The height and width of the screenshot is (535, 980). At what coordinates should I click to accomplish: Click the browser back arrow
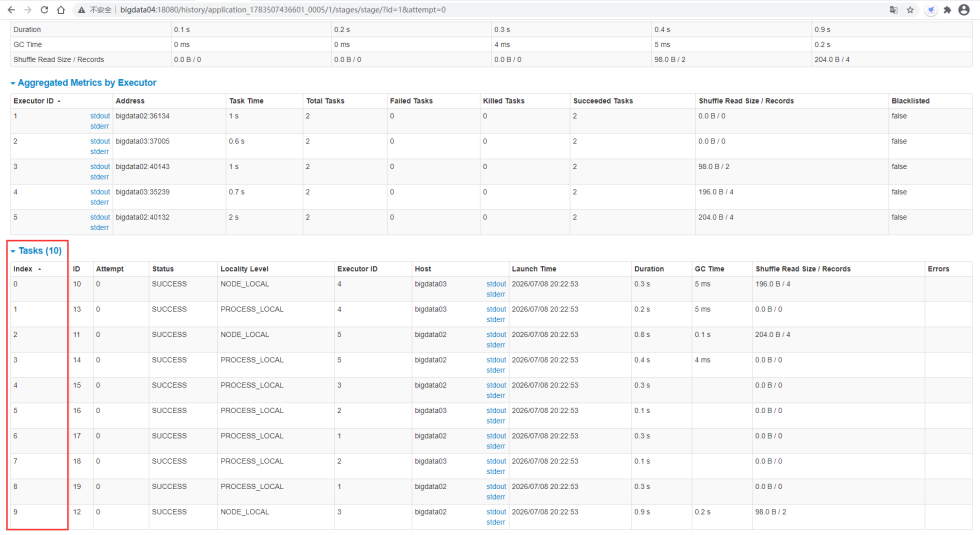(x=9, y=9)
